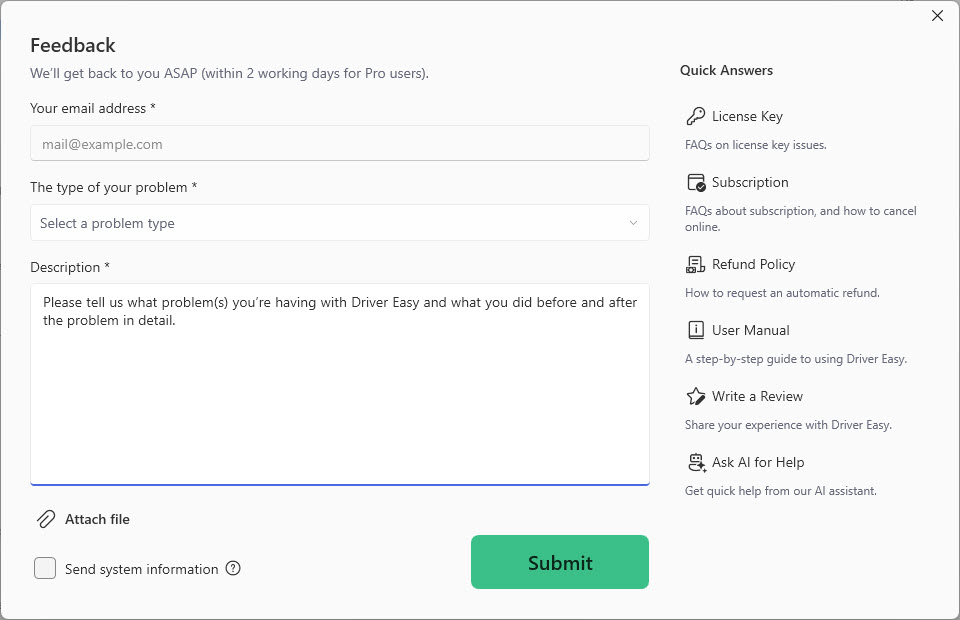
Task: Close the Feedback dialog window
Action: click(937, 16)
